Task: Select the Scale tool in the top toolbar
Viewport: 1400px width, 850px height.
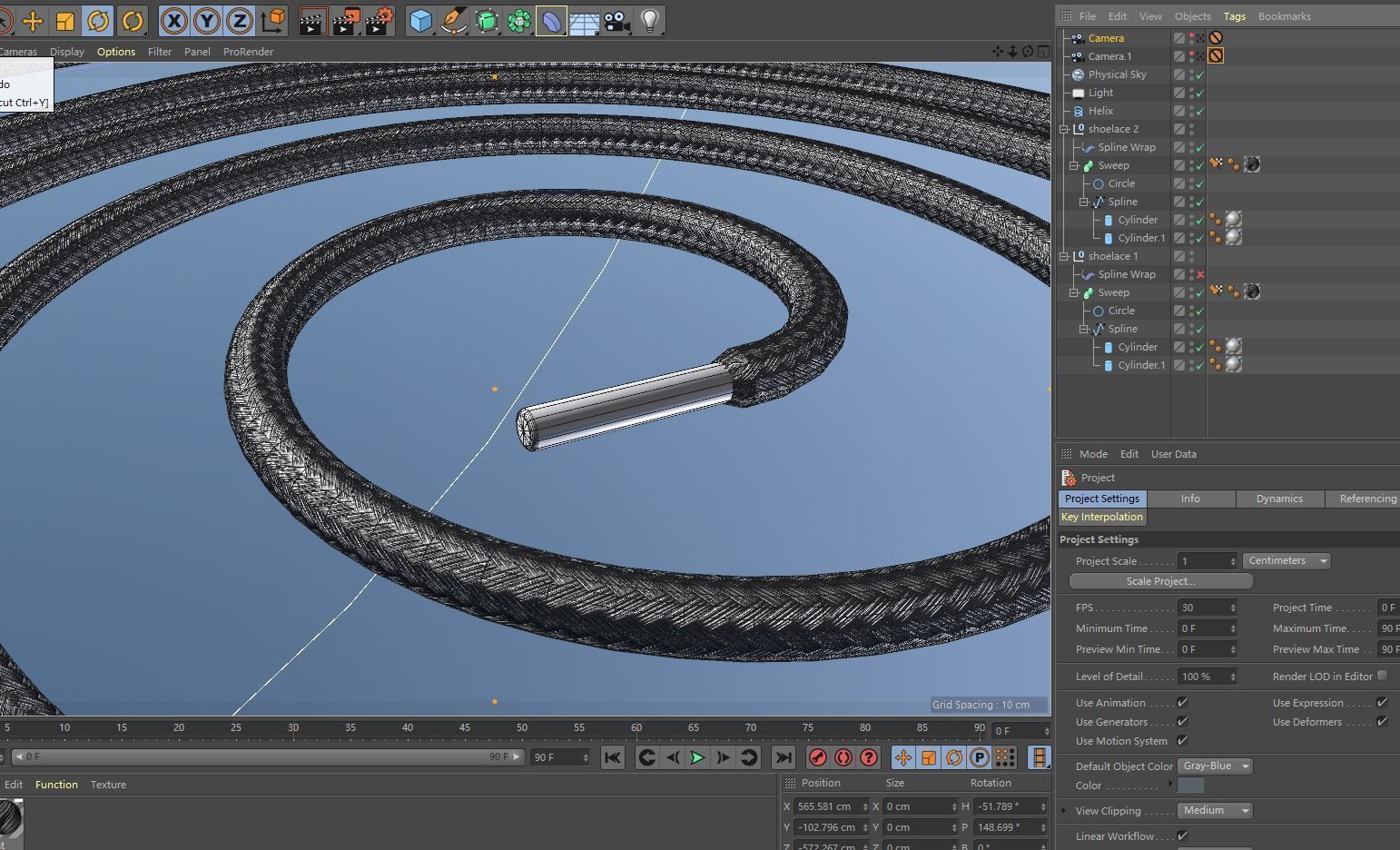Action: [65, 20]
